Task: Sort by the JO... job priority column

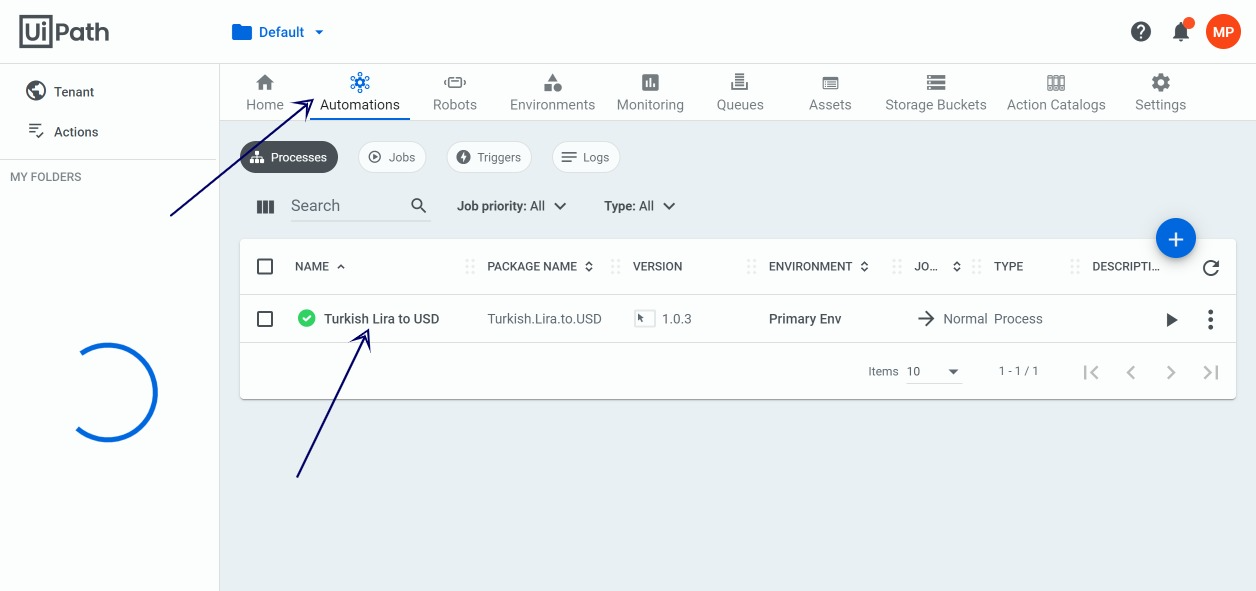Action: pyautogui.click(x=938, y=267)
